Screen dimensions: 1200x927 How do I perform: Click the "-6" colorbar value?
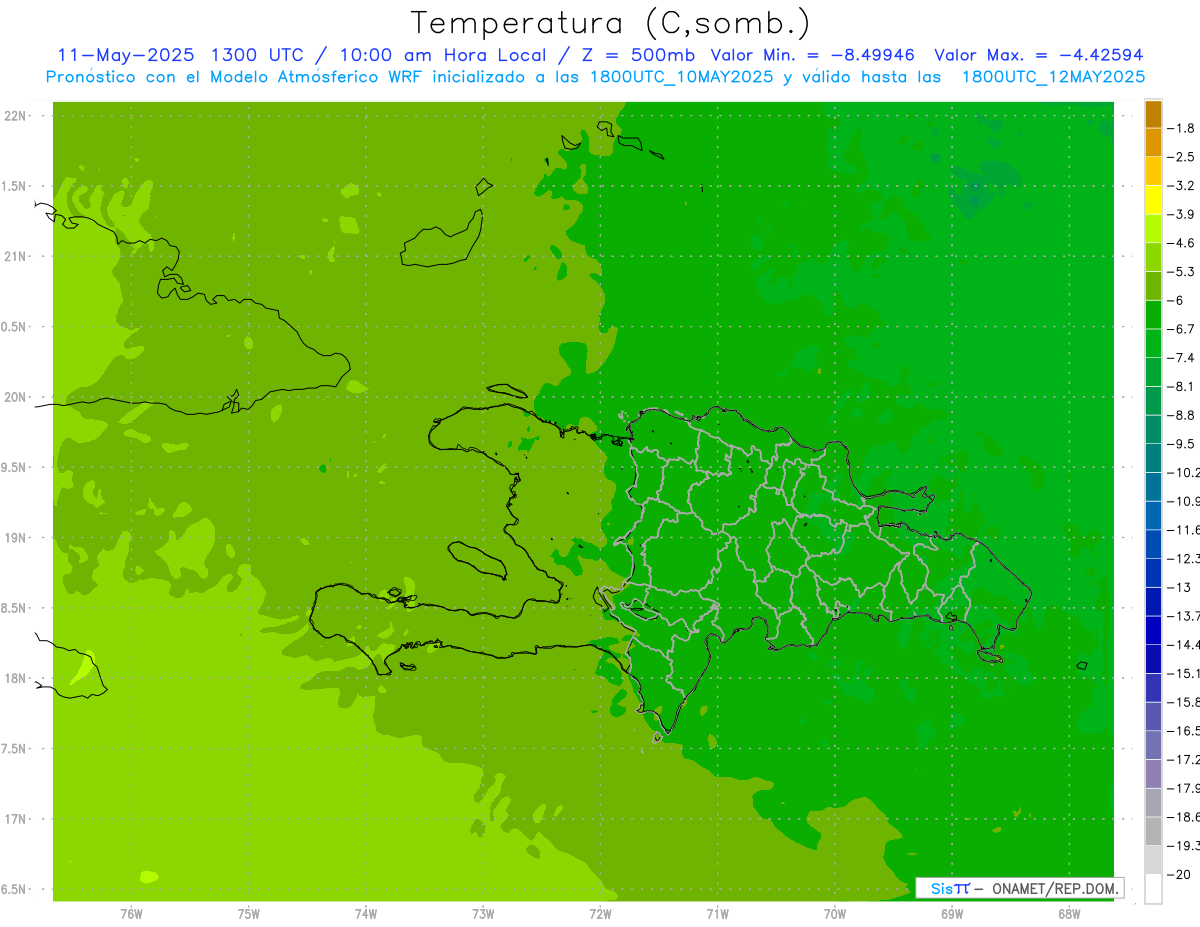point(1178,300)
